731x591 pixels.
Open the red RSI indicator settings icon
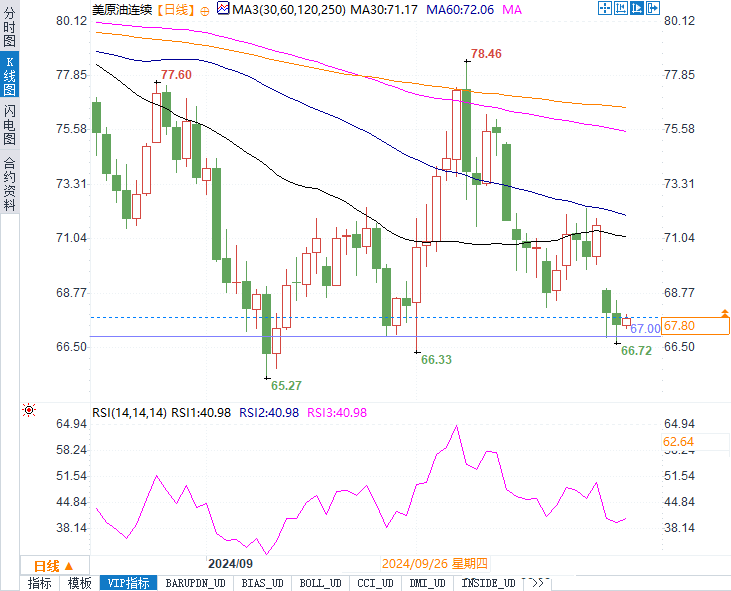(x=29, y=410)
